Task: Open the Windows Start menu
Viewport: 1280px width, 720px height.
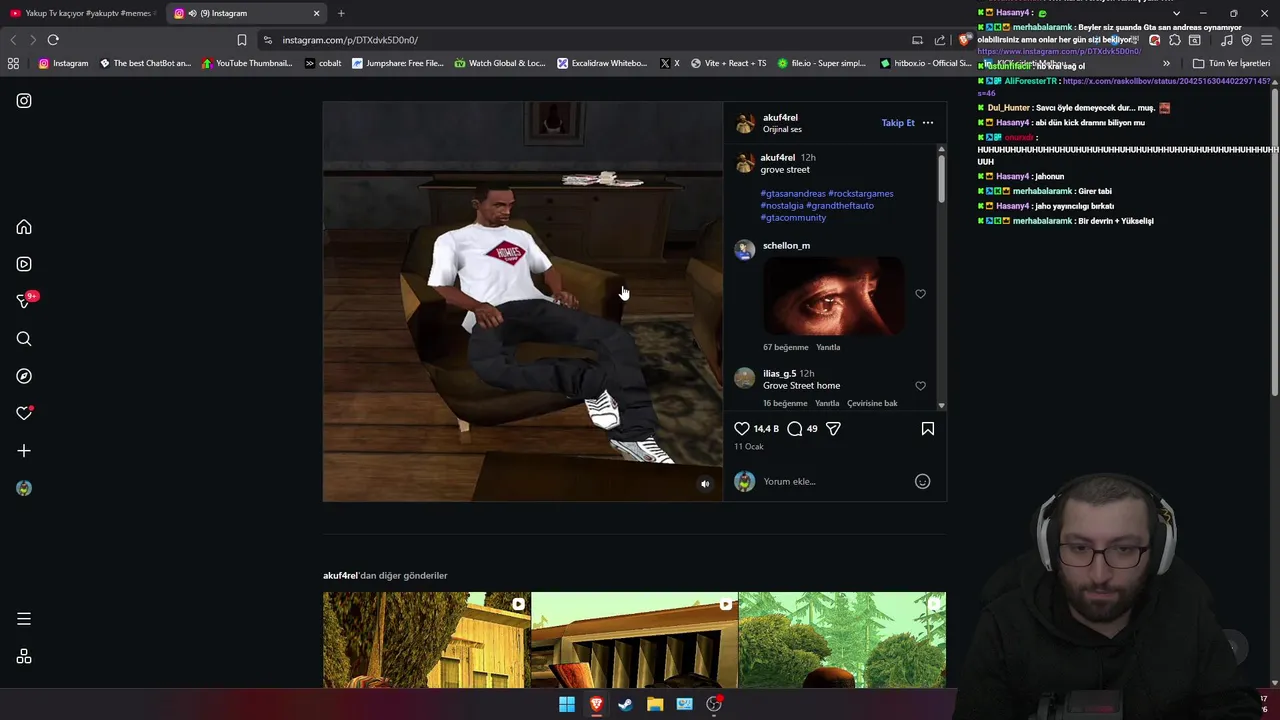Action: click(567, 704)
